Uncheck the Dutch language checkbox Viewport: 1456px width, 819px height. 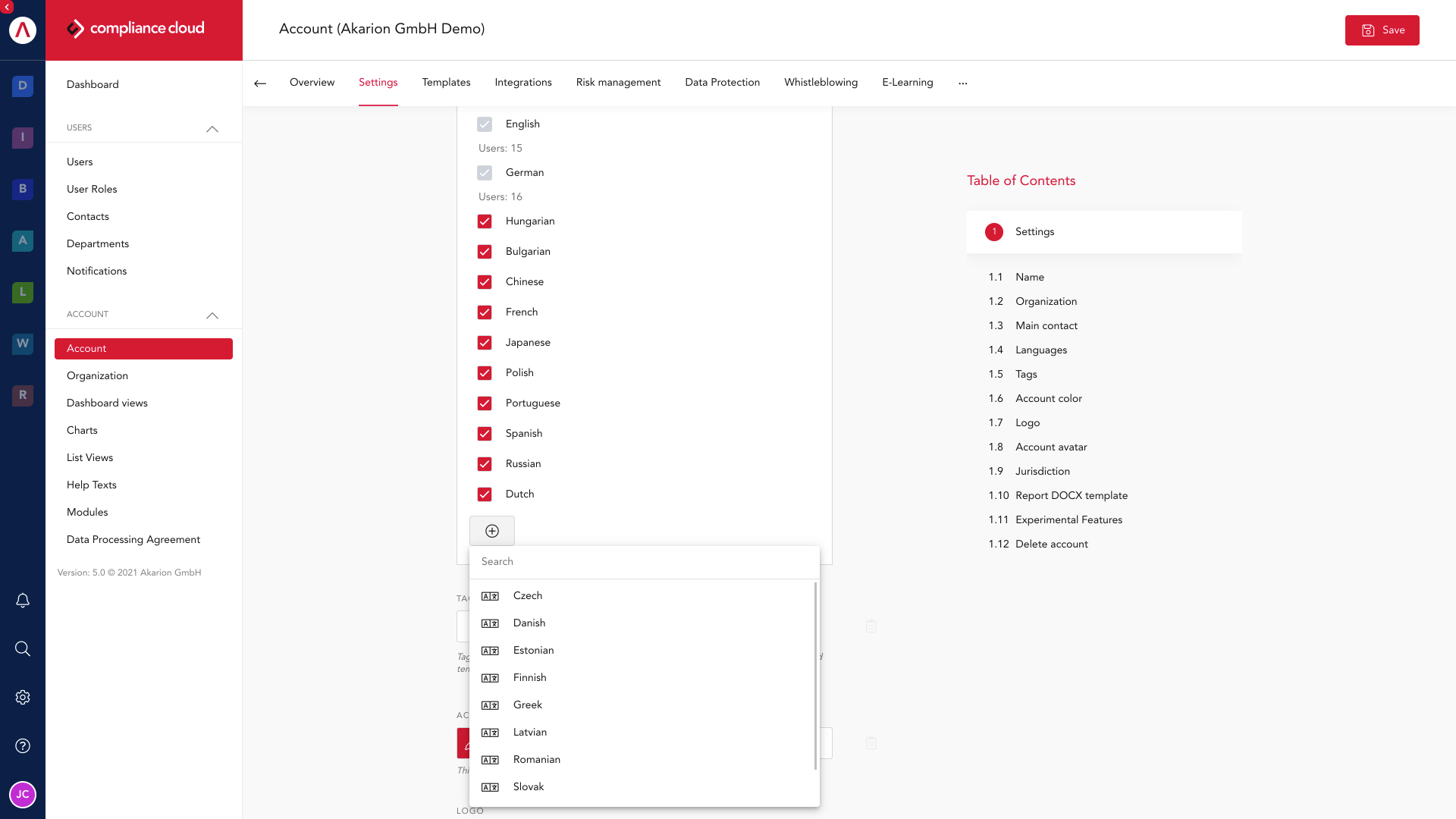pyautogui.click(x=485, y=494)
